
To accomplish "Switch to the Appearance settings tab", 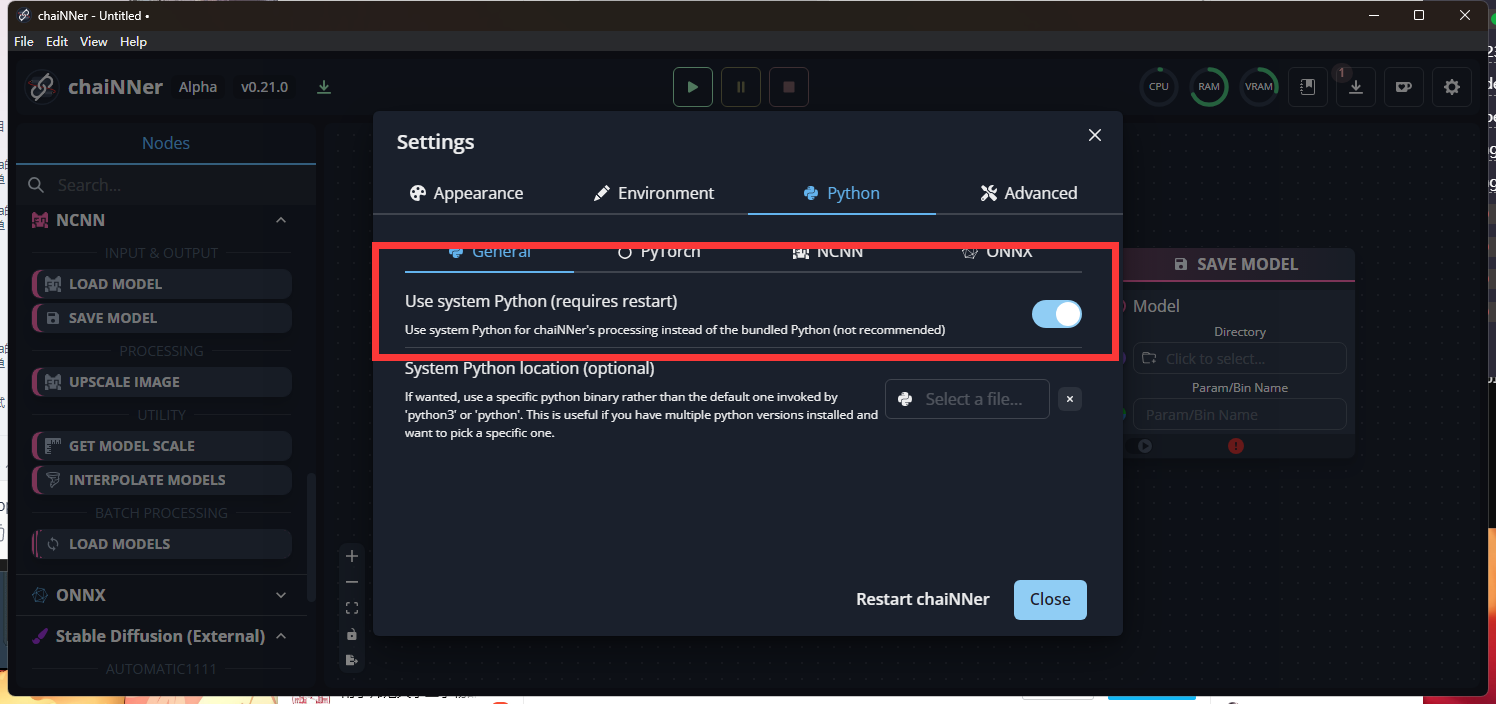I will click(x=467, y=193).
